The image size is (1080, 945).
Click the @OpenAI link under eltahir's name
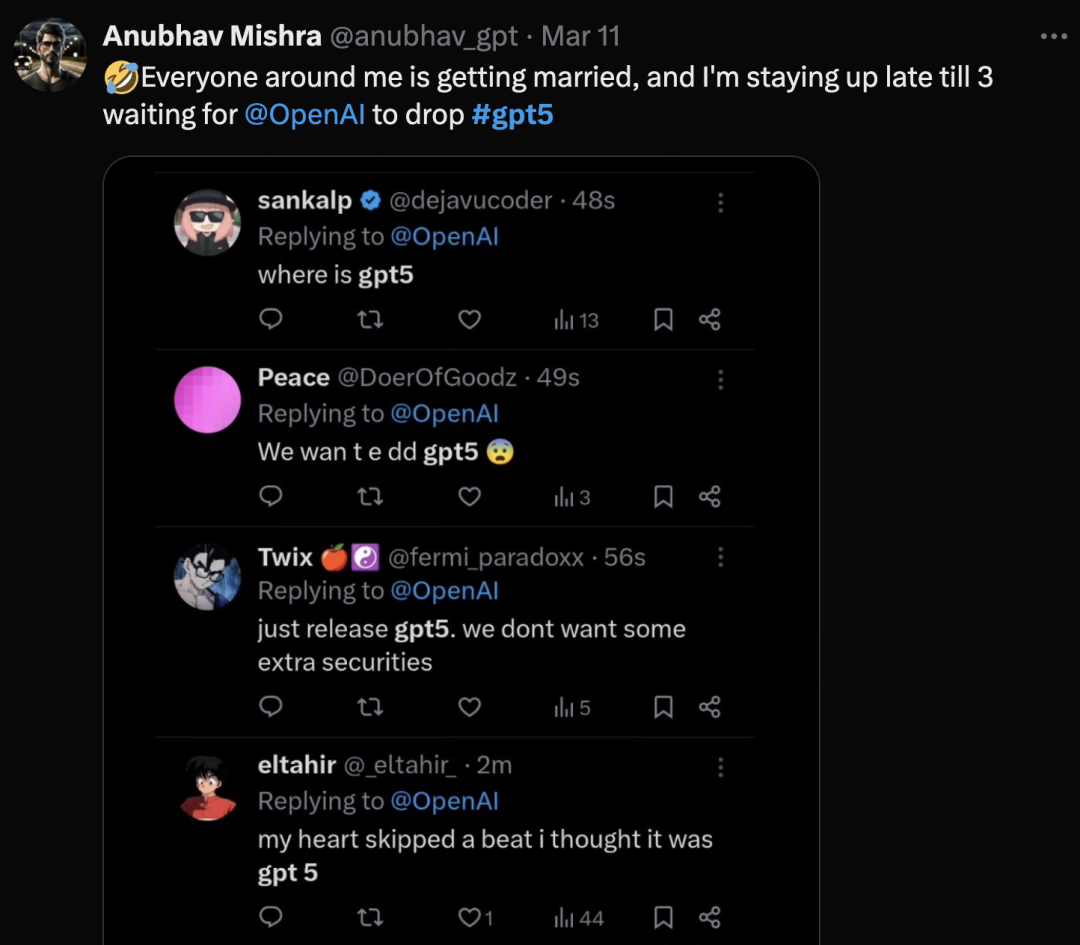coord(444,801)
